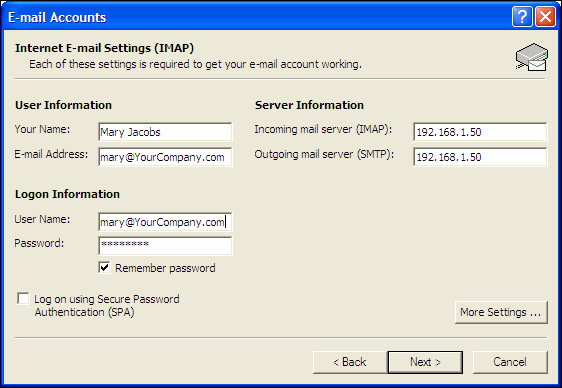Click the Help question mark icon

522,16
